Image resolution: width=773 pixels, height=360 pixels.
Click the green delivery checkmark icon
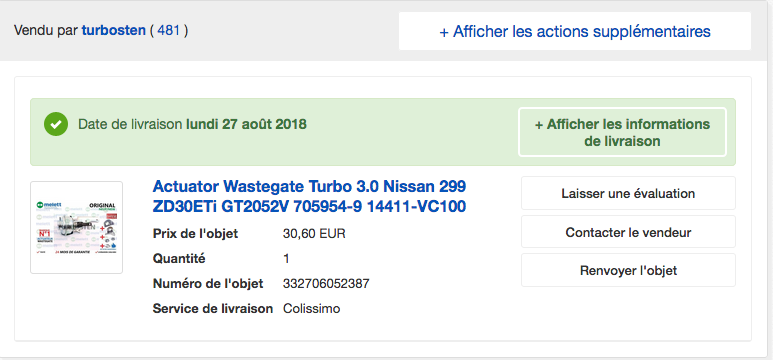[x=56, y=124]
